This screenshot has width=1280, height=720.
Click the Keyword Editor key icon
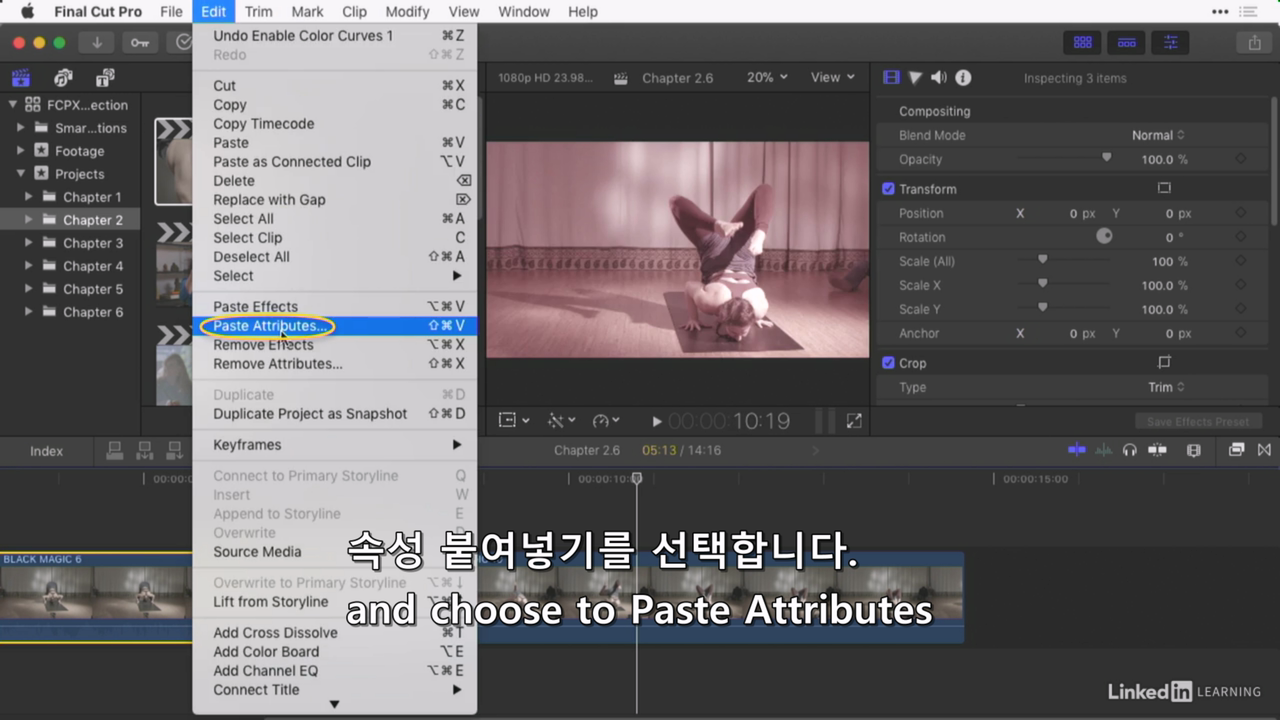point(139,42)
